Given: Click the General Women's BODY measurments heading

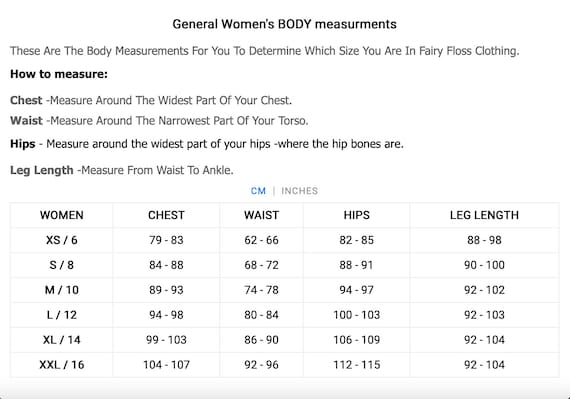Looking at the screenshot, I should point(285,24).
